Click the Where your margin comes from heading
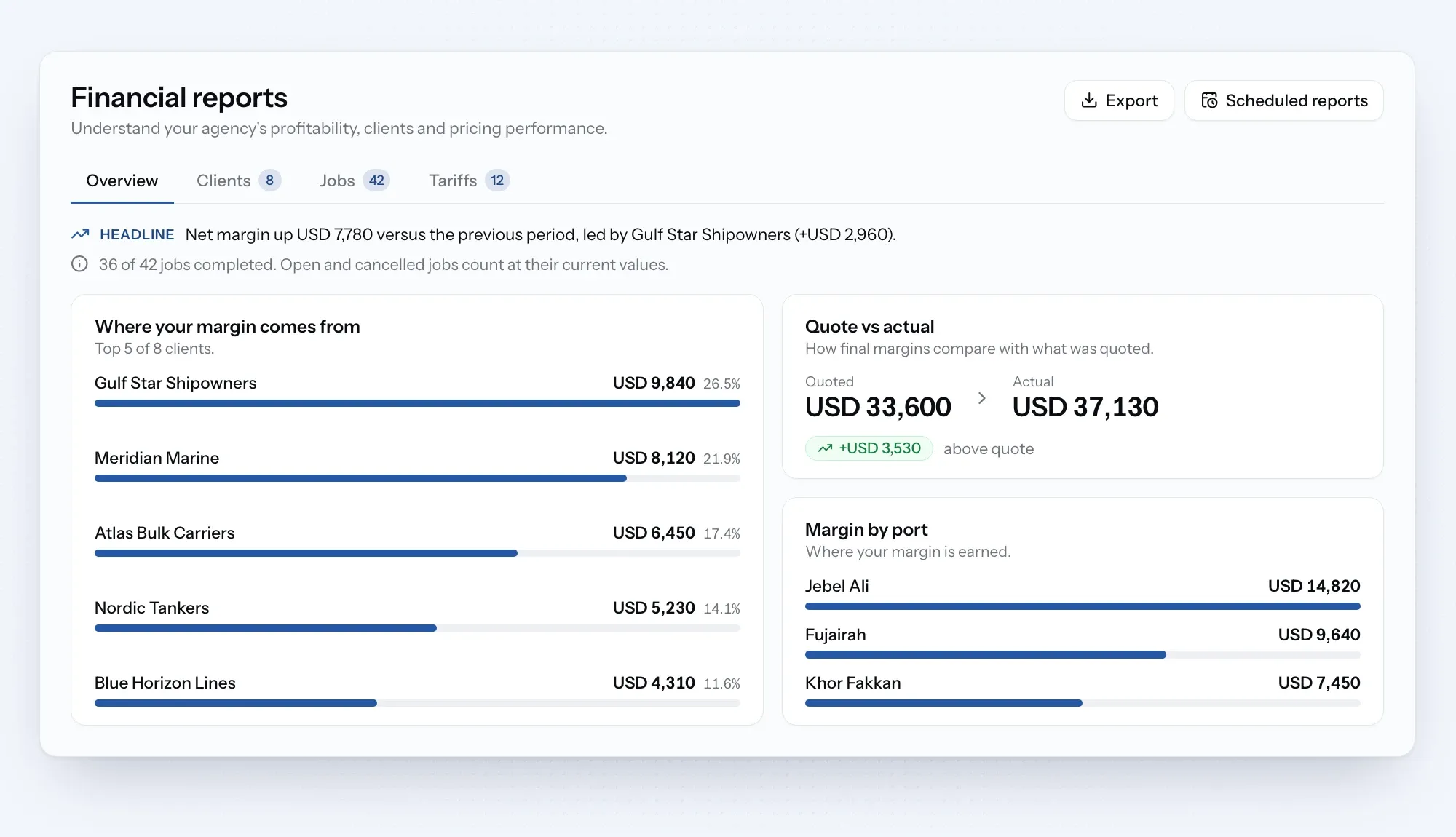The width and height of the screenshot is (1456, 837). point(227,327)
